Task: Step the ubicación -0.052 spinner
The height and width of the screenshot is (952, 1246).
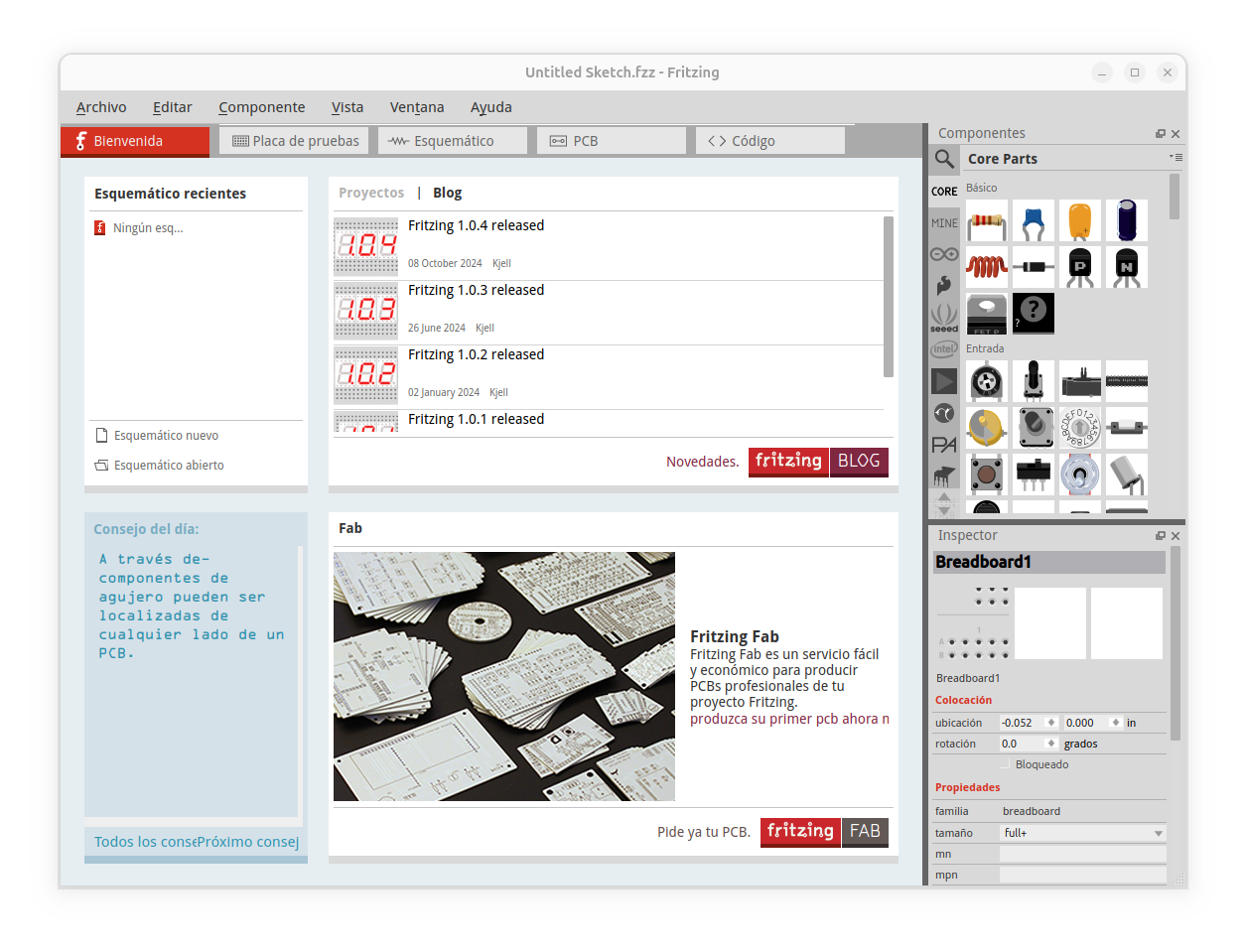Action: [x=1051, y=723]
